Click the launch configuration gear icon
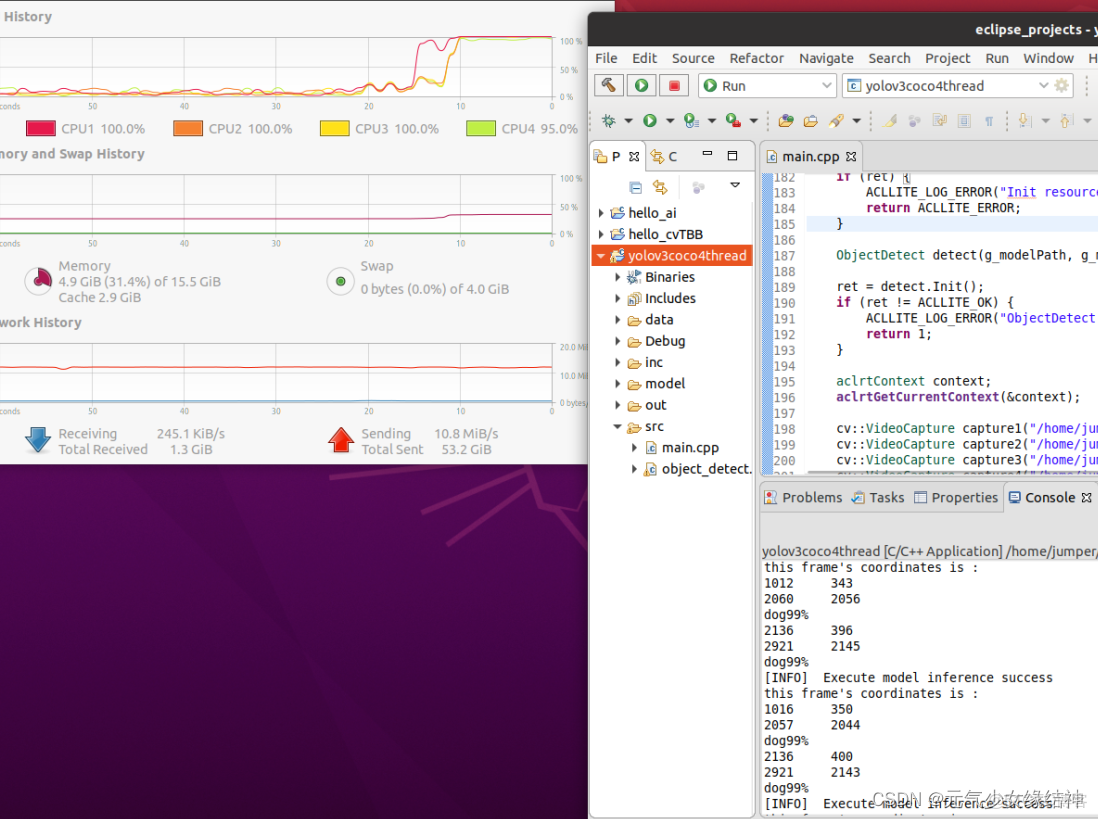The image size is (1098, 819). (x=1062, y=86)
